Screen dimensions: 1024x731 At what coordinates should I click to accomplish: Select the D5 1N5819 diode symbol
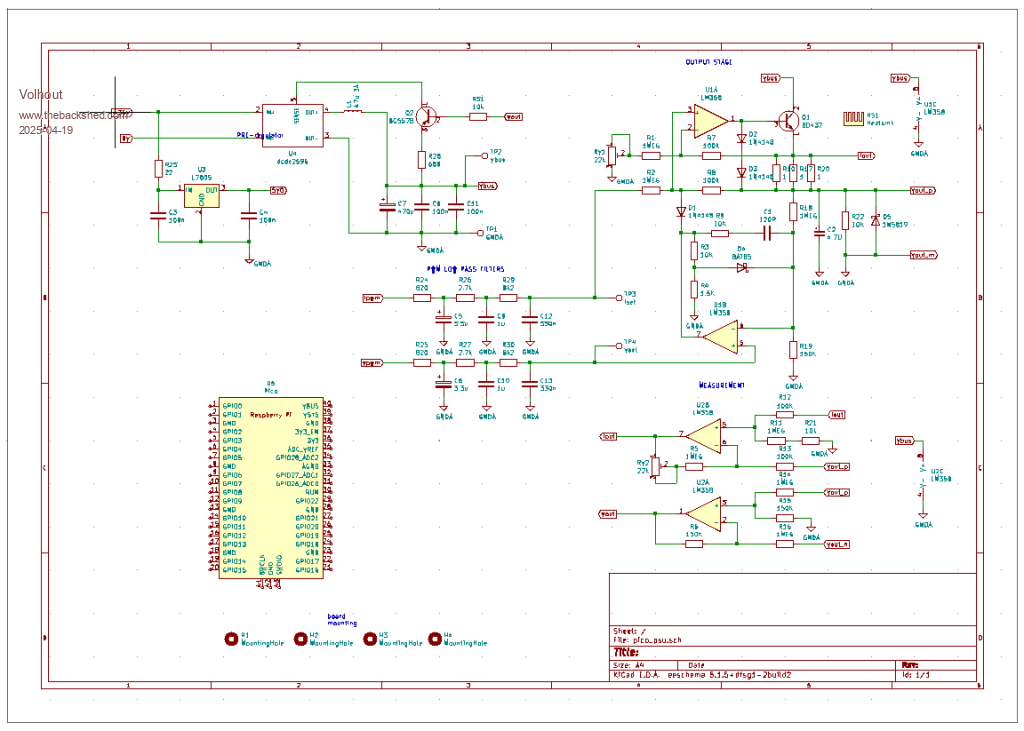click(875, 221)
